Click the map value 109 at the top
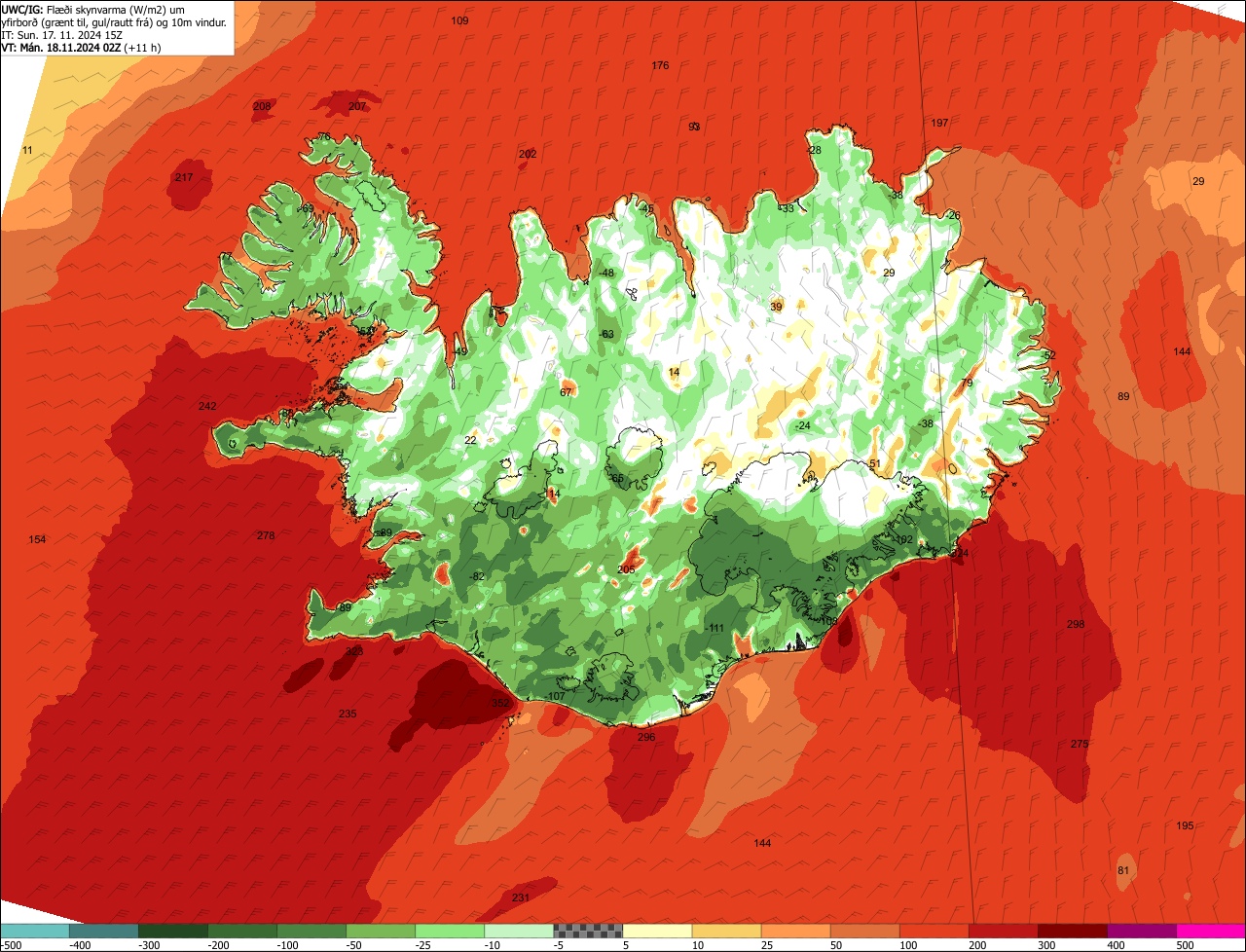The height and width of the screenshot is (952, 1246). coord(459,20)
